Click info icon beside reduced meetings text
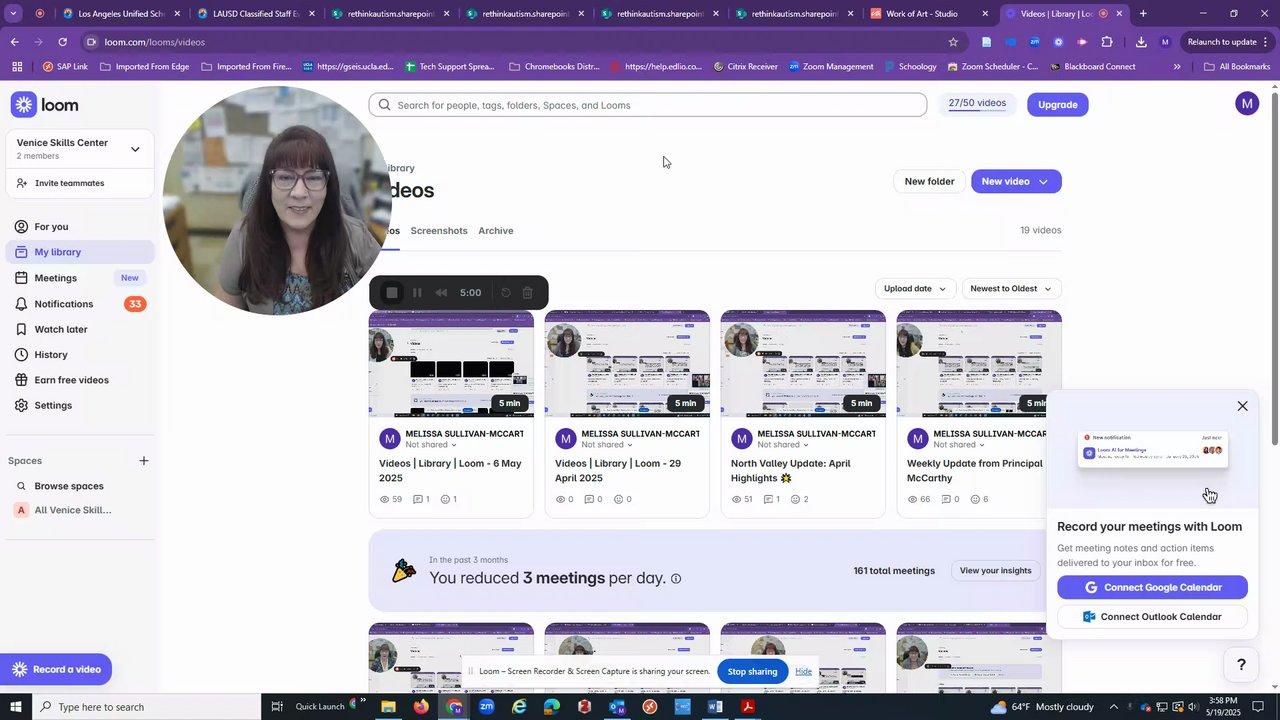The width and height of the screenshot is (1280, 720). (676, 579)
